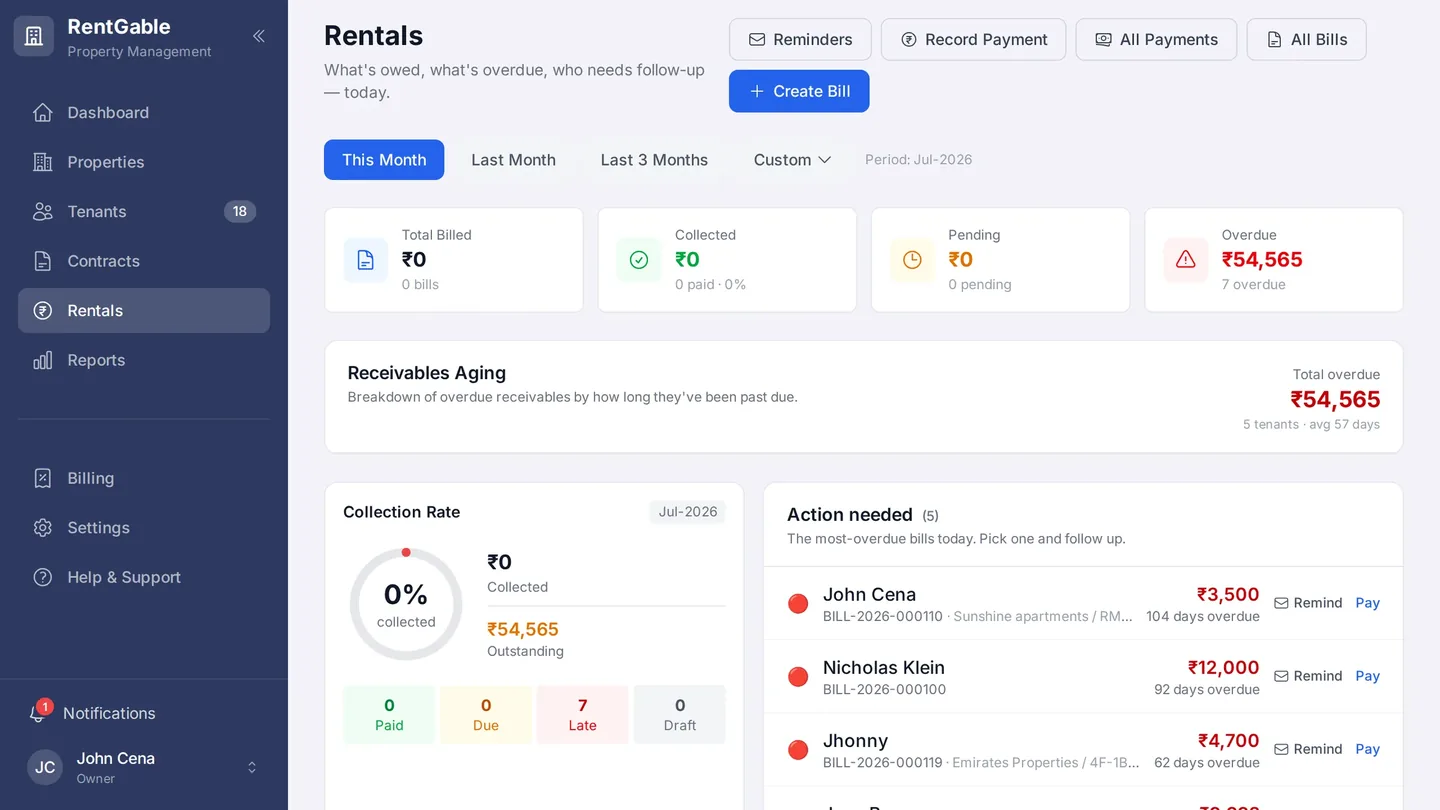Click the Create Bill button

799,91
